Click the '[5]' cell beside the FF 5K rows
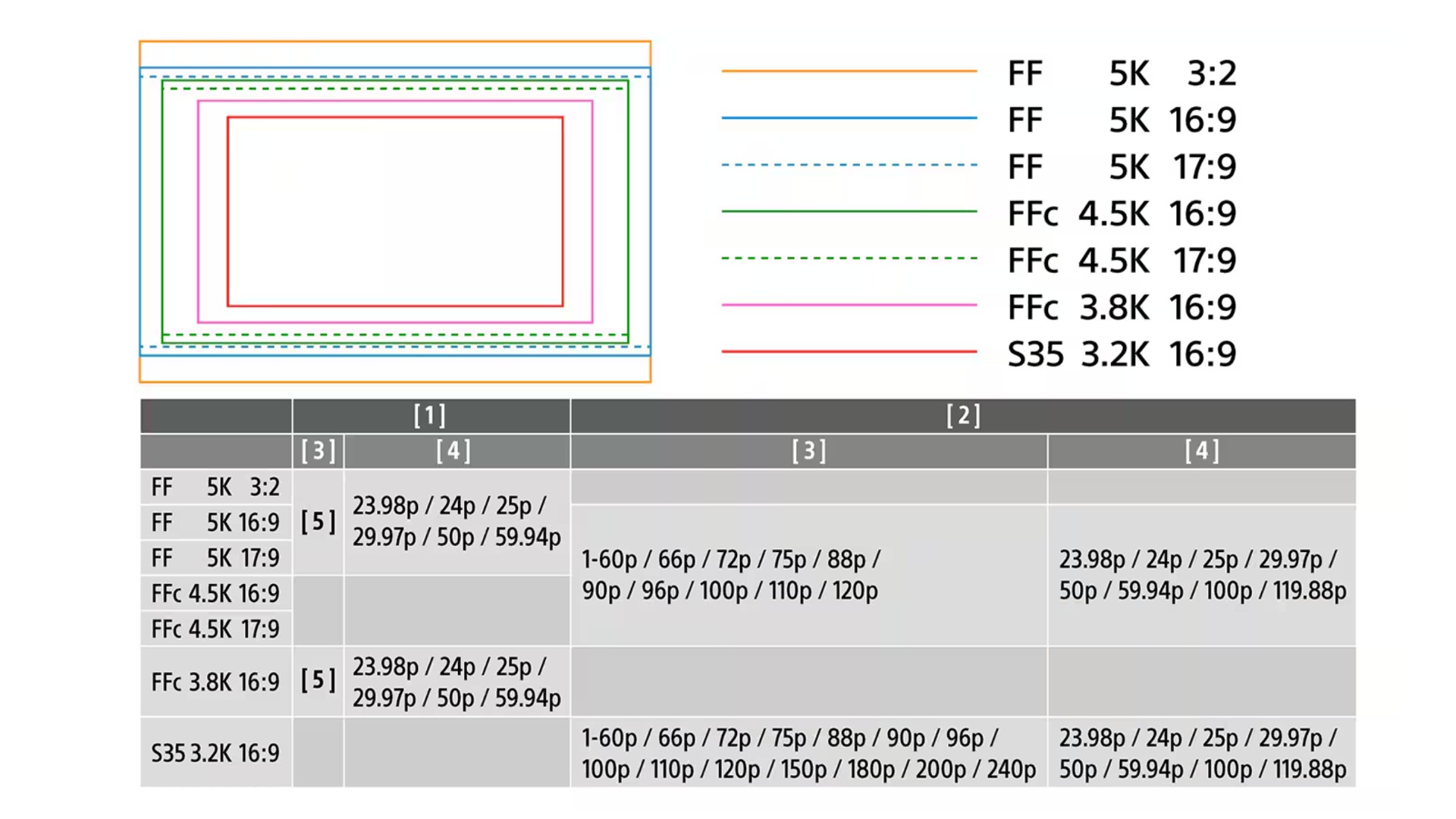The image size is (1456, 819). point(318,522)
